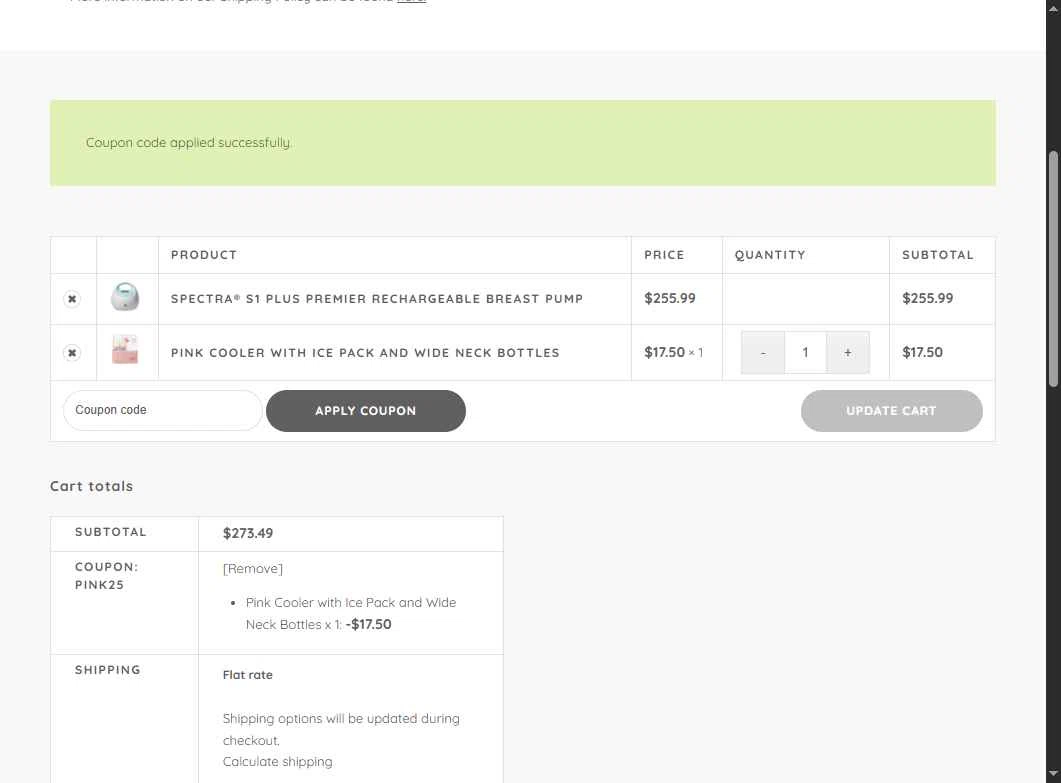Viewport: 1061px width, 783px height.
Task: Click into the Coupon code field
Action: pyautogui.click(x=162, y=410)
